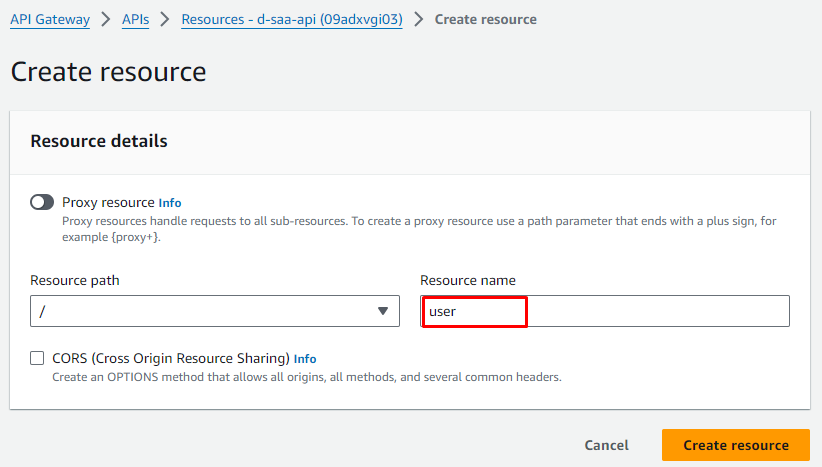This screenshot has width=822, height=467.
Task: Click the chevron after APIs breadcrumb
Action: pos(165,19)
